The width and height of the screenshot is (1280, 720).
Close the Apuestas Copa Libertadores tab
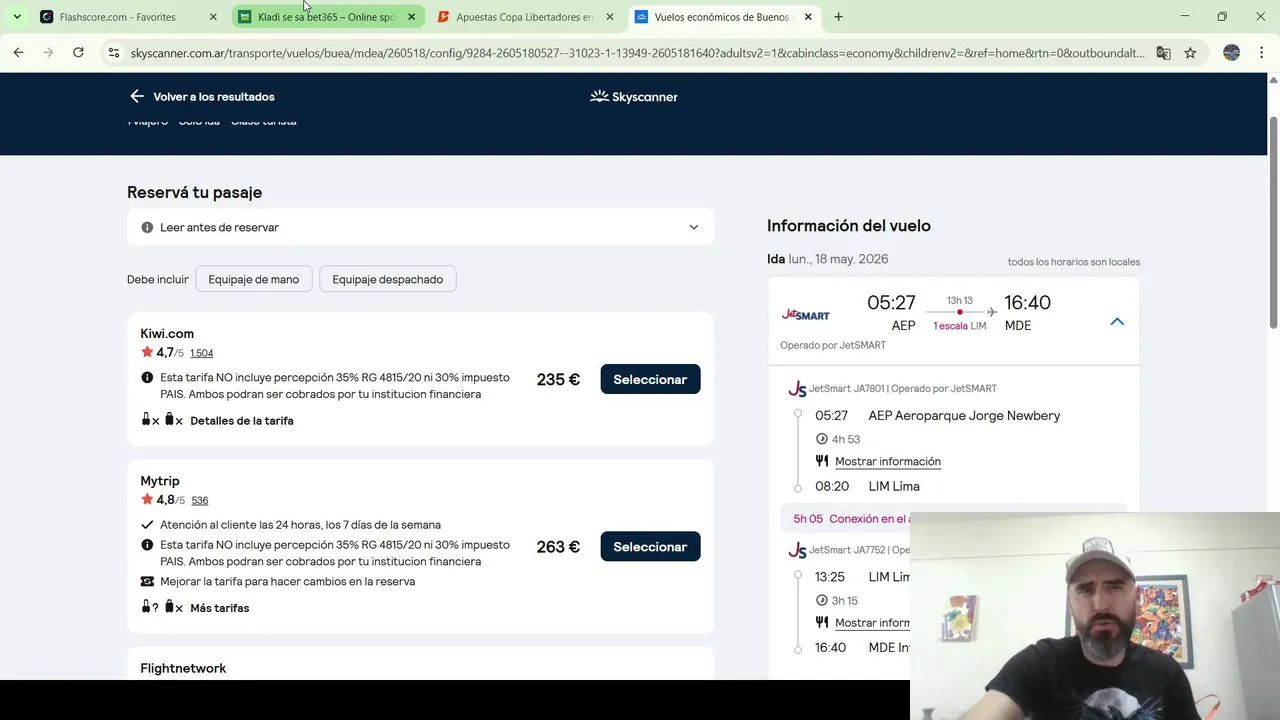(610, 17)
